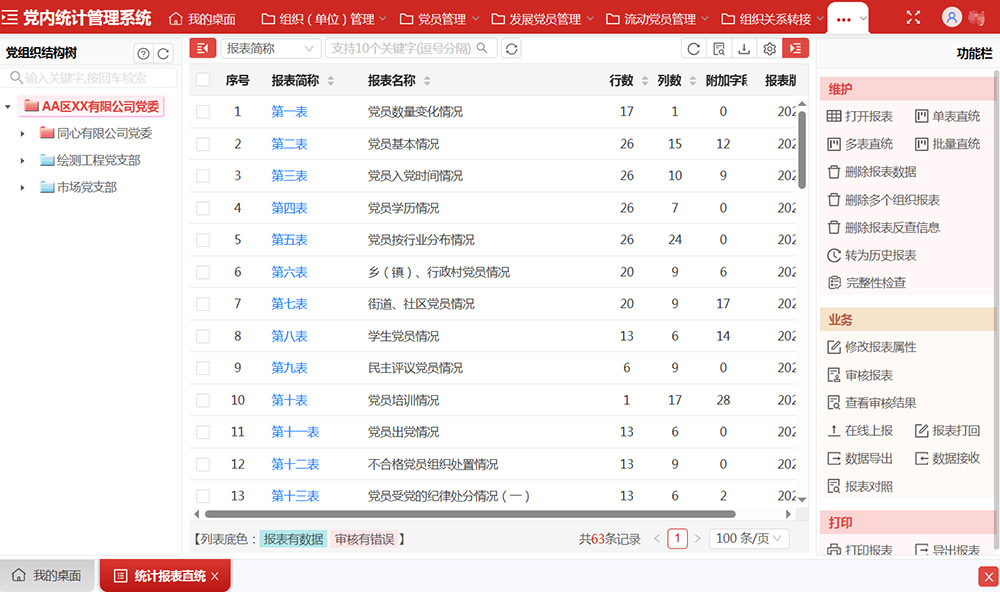Check the row for 党员数量变化情况
Screen dimensions: 1000x592
point(203,112)
